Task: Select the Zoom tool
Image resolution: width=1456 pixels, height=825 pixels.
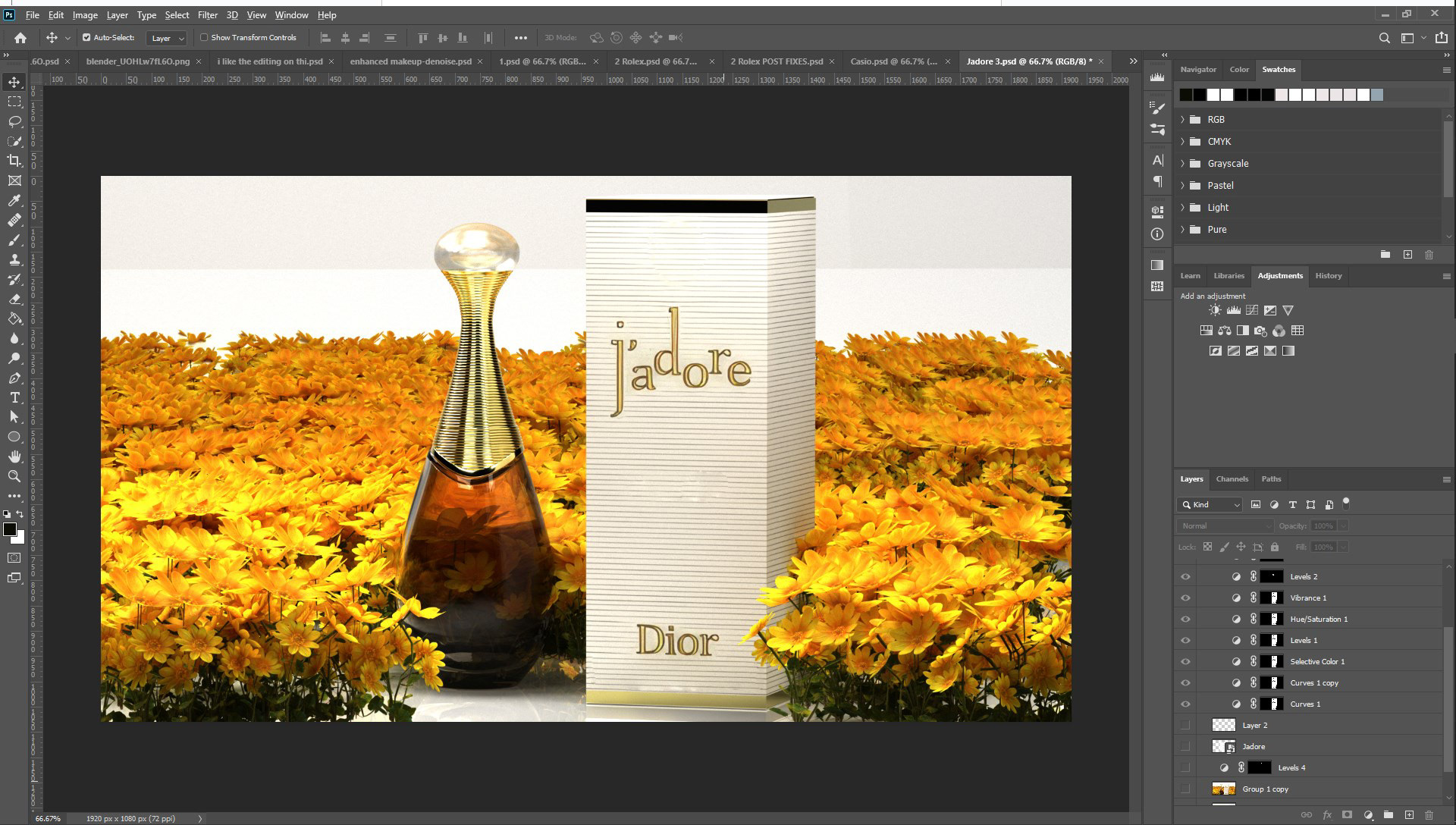Action: point(14,476)
